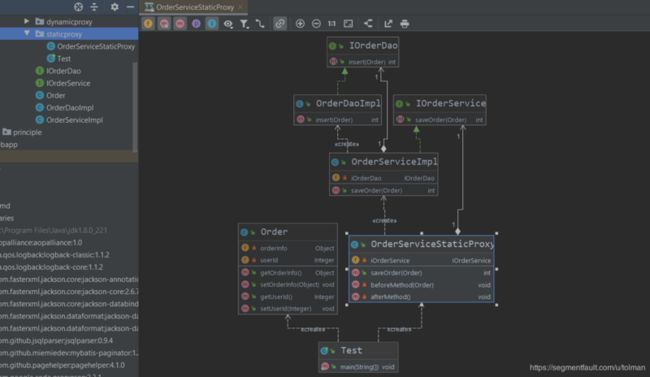Toggle Constructors display in diagram toolbar

[164, 24]
